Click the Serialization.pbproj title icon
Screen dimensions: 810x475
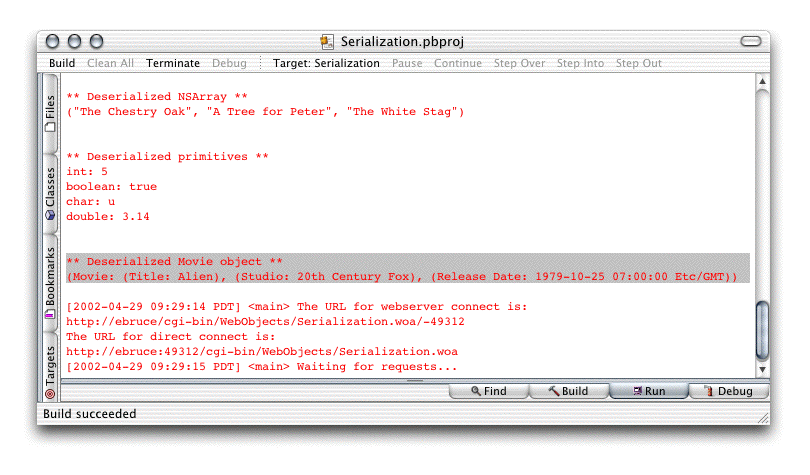point(326,42)
